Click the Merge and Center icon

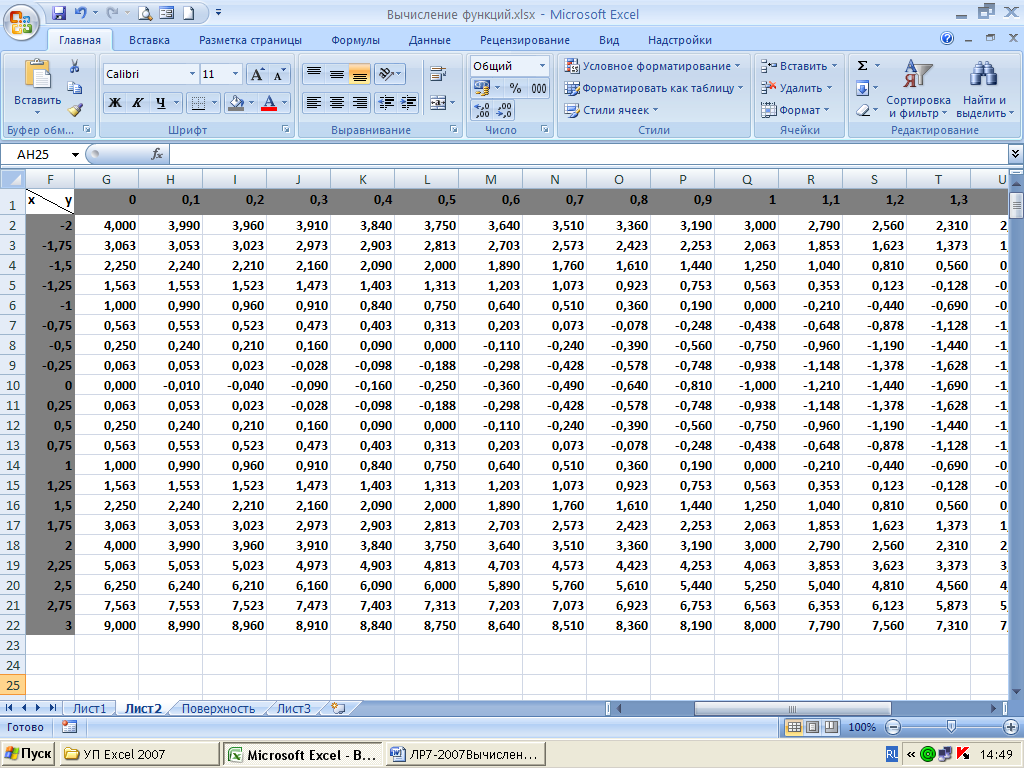click(x=438, y=103)
